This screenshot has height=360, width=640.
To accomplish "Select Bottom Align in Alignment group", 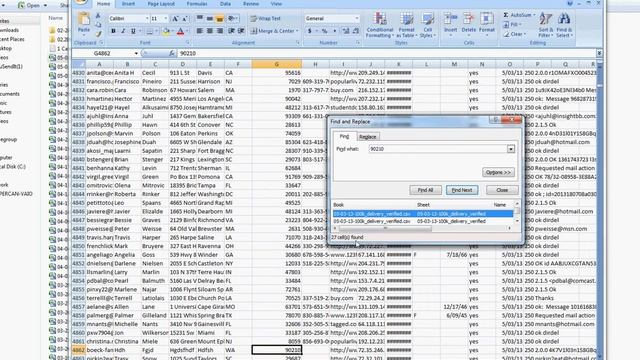I will [x=220, y=18].
